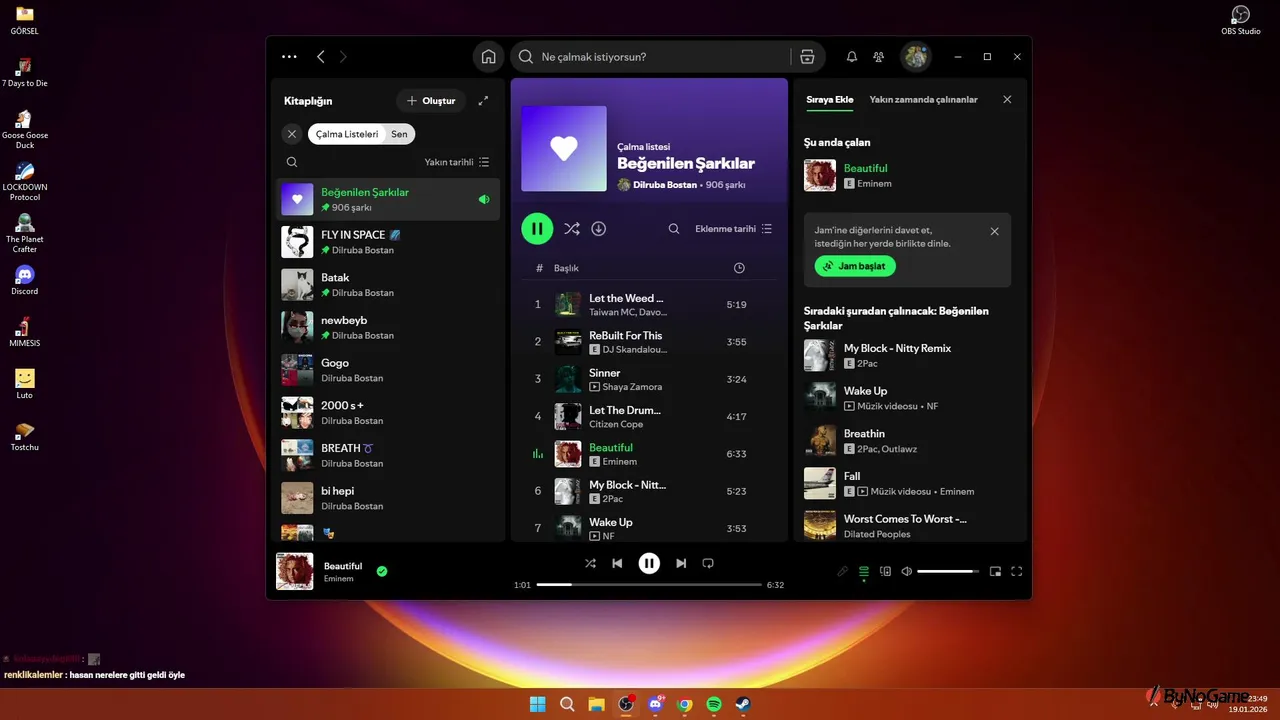Switch to Sıraya Ekle tab
This screenshot has height=720, width=1280.
coord(830,100)
